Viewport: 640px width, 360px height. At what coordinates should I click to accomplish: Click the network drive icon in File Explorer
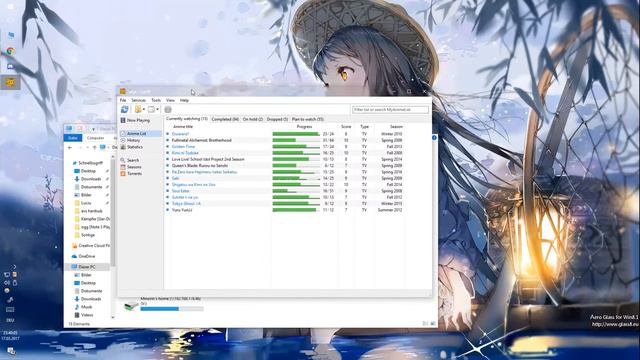(x=131, y=305)
